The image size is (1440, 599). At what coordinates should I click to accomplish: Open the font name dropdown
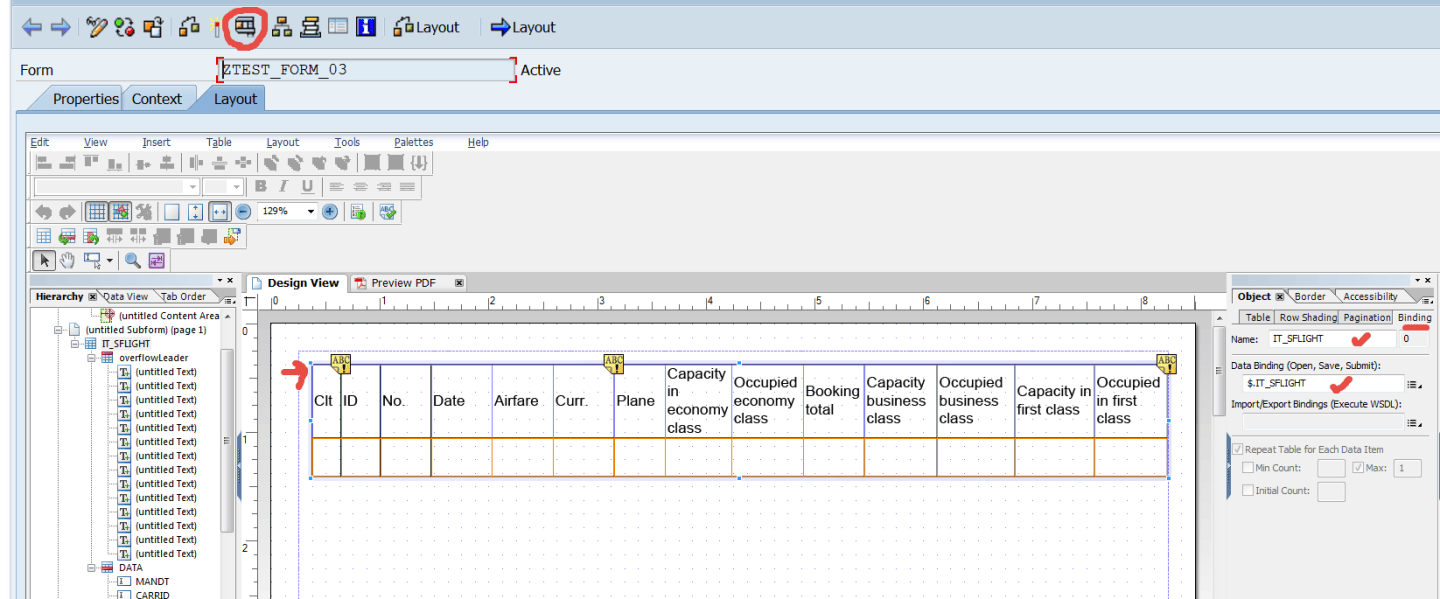192,187
